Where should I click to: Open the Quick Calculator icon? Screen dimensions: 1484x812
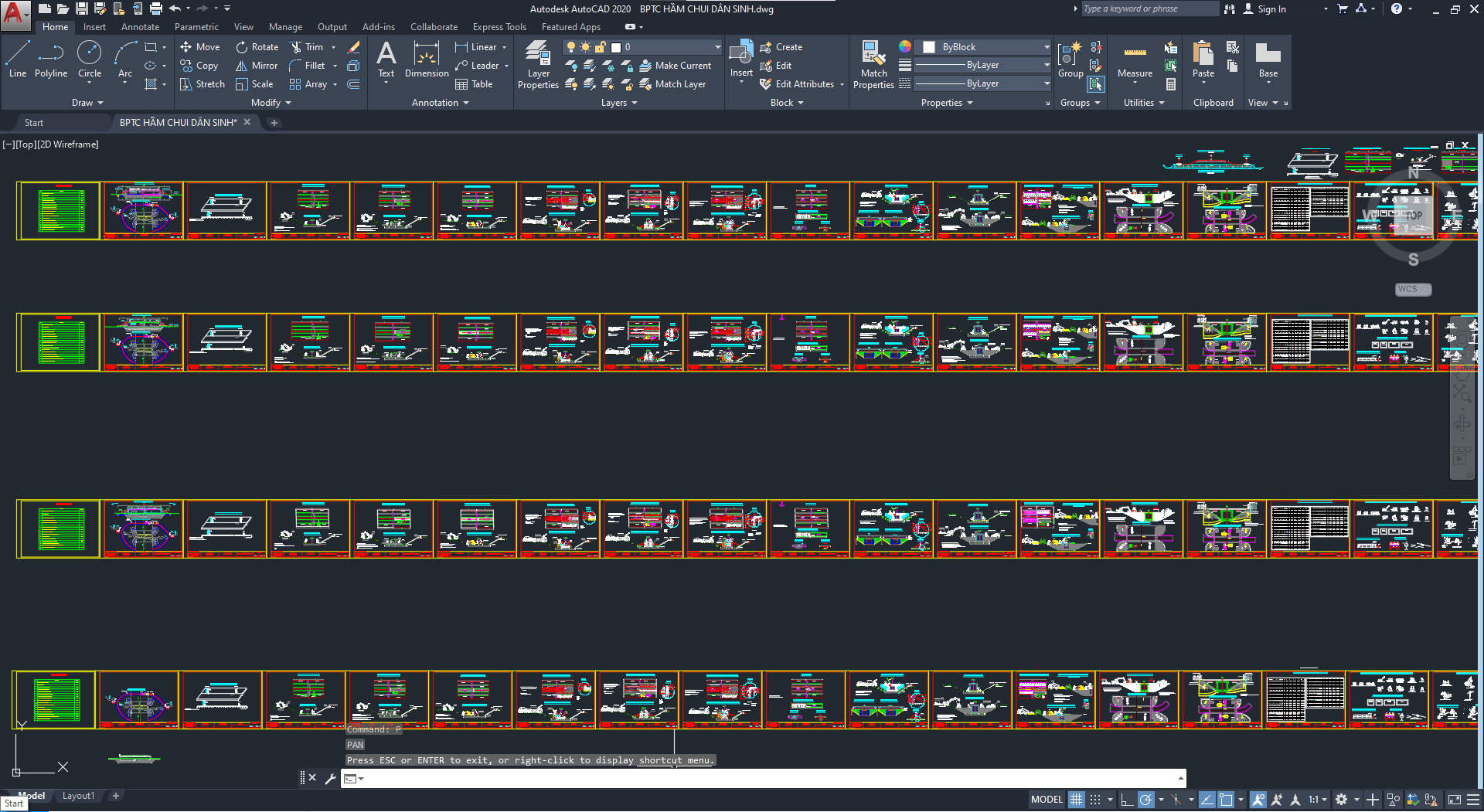click(x=1171, y=84)
